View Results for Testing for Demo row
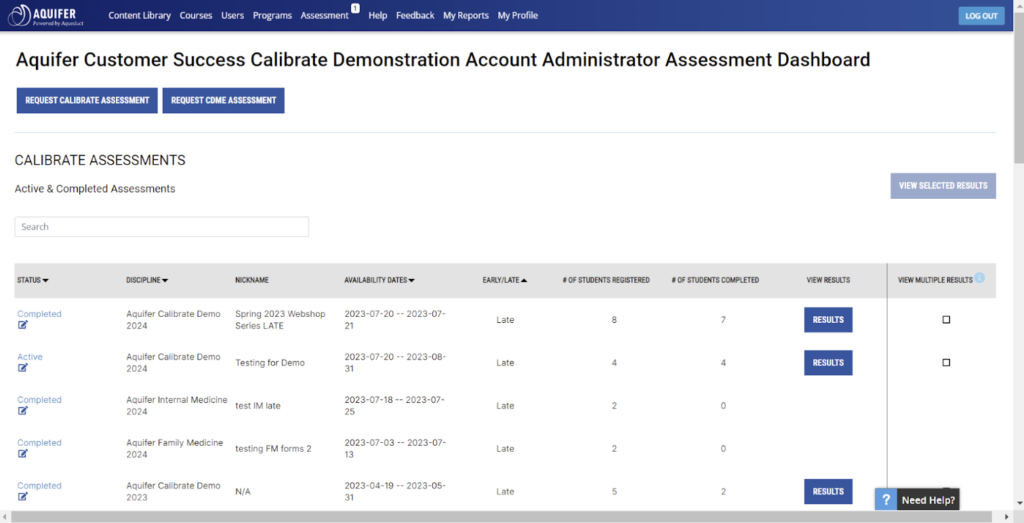The width and height of the screenshot is (1024, 523). pyautogui.click(x=828, y=362)
